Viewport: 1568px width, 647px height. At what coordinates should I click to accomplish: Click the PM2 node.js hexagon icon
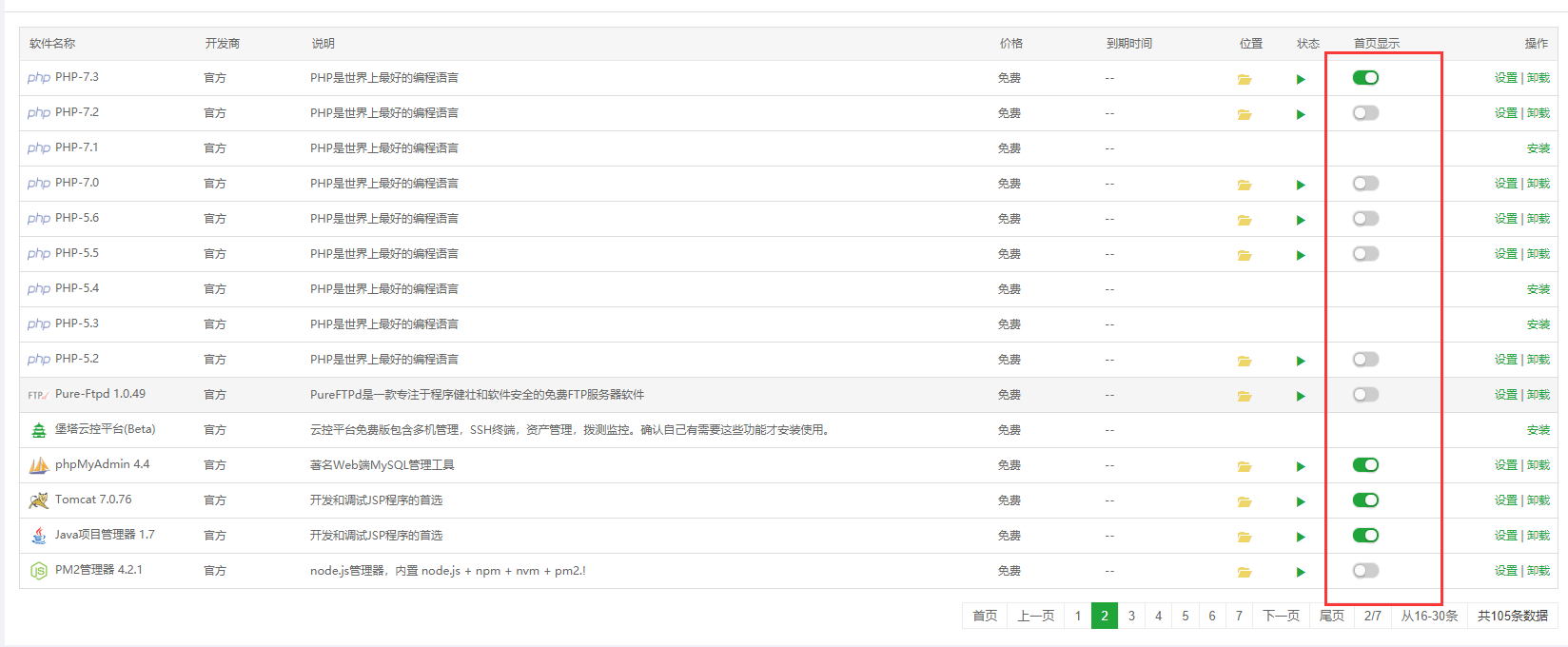click(38, 571)
